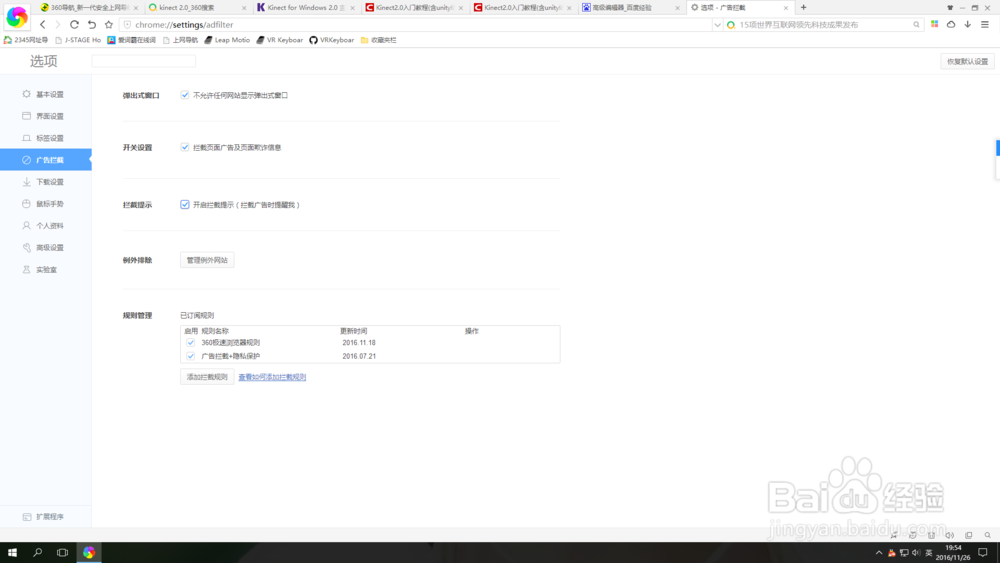The width and height of the screenshot is (1000, 563).
Task: Open the Action Center notification icon
Action: [983, 552]
